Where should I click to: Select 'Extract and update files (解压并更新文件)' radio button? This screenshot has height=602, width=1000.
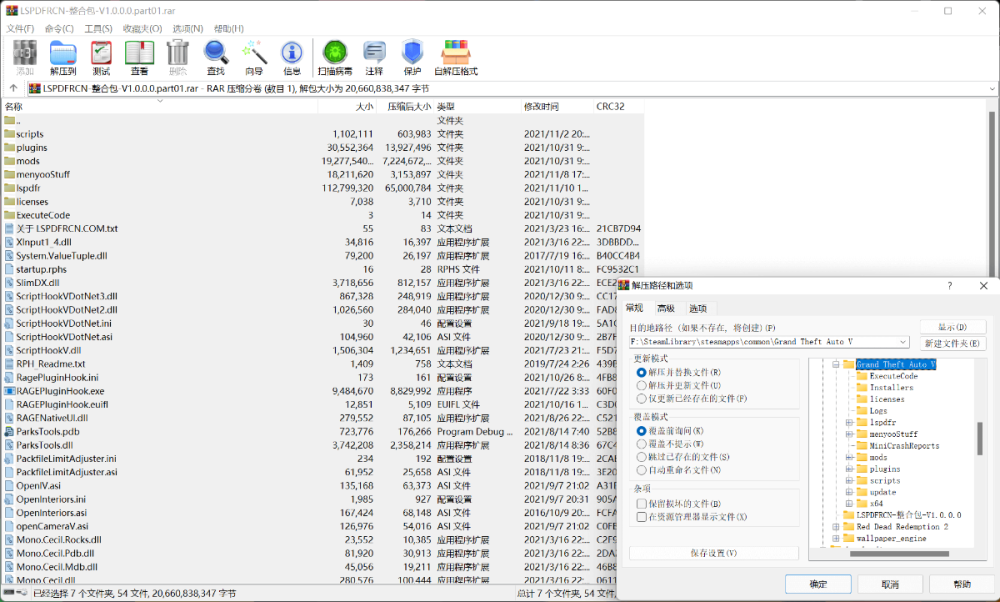click(642, 385)
